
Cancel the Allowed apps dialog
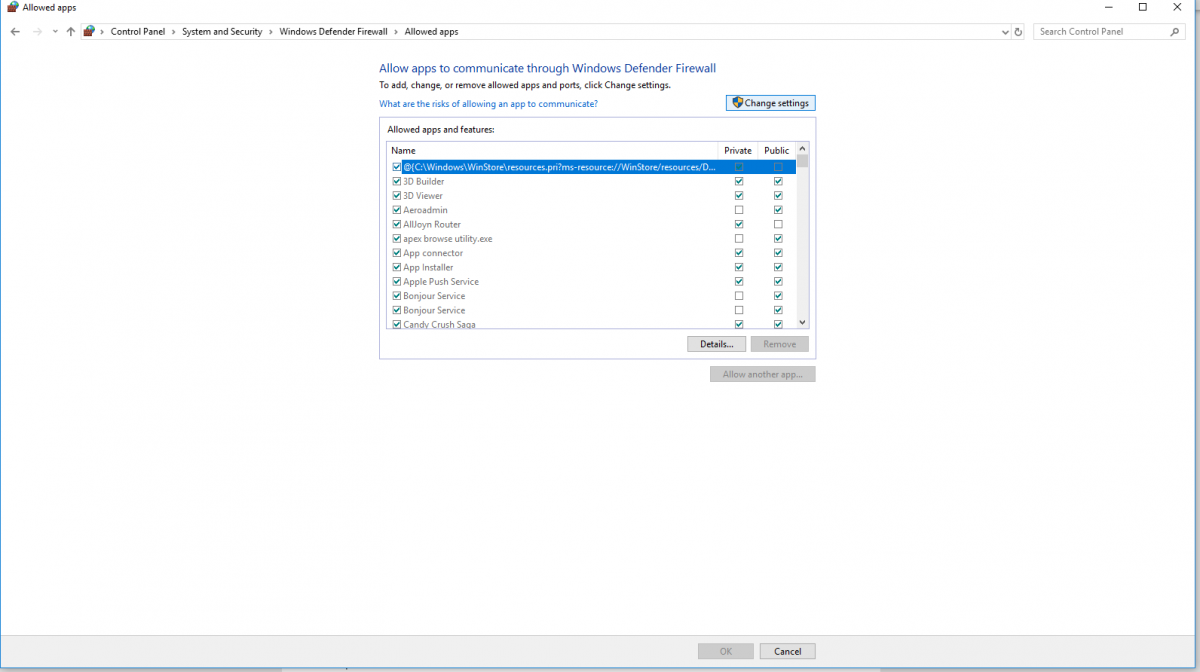[787, 651]
